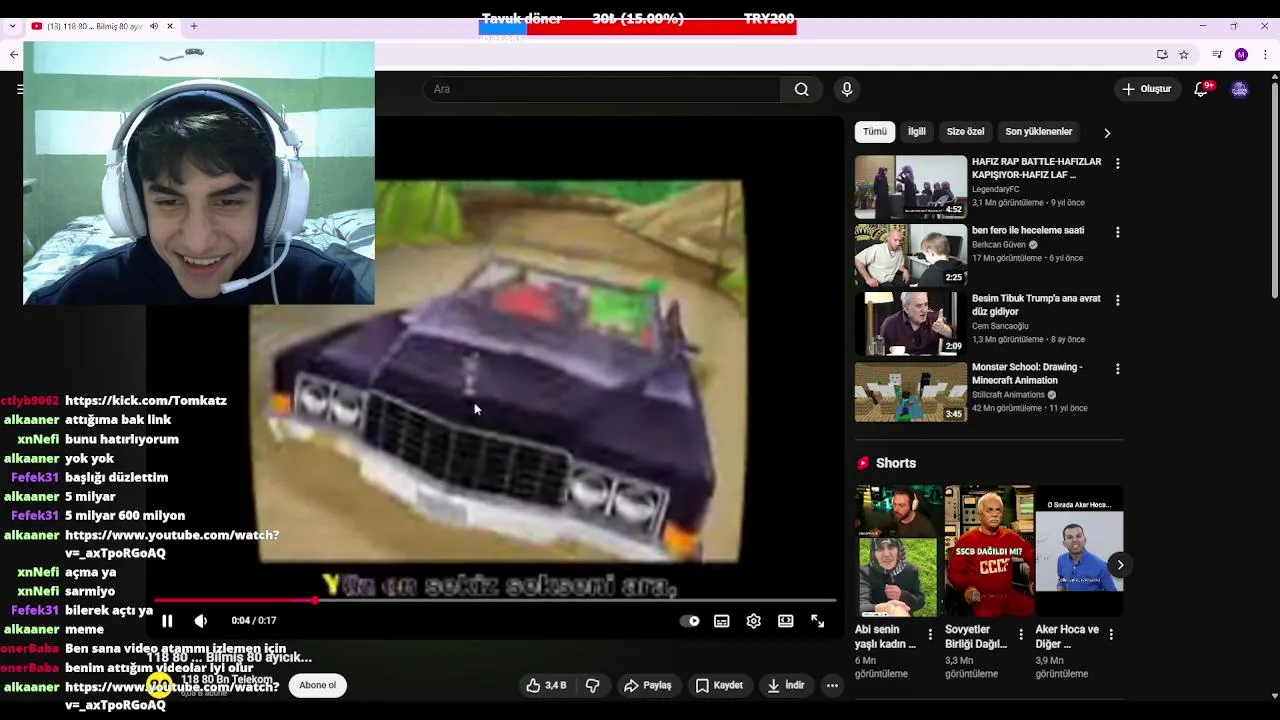1280x720 pixels.
Task: Open the channel avatar under the video
Action: pyautogui.click(x=160, y=685)
